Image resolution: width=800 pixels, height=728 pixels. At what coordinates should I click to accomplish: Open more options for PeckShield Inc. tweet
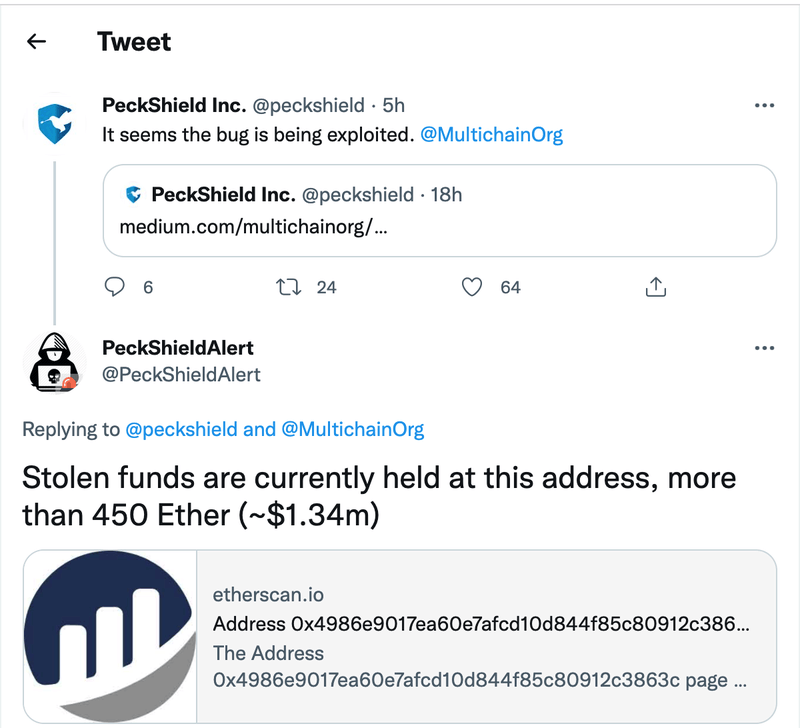[x=764, y=105]
